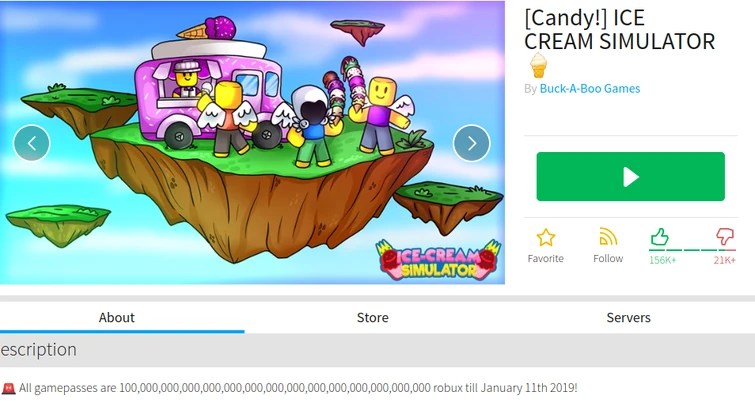This screenshot has height=403, width=755.
Task: Click the previous image carousel arrow
Action: 32,143
